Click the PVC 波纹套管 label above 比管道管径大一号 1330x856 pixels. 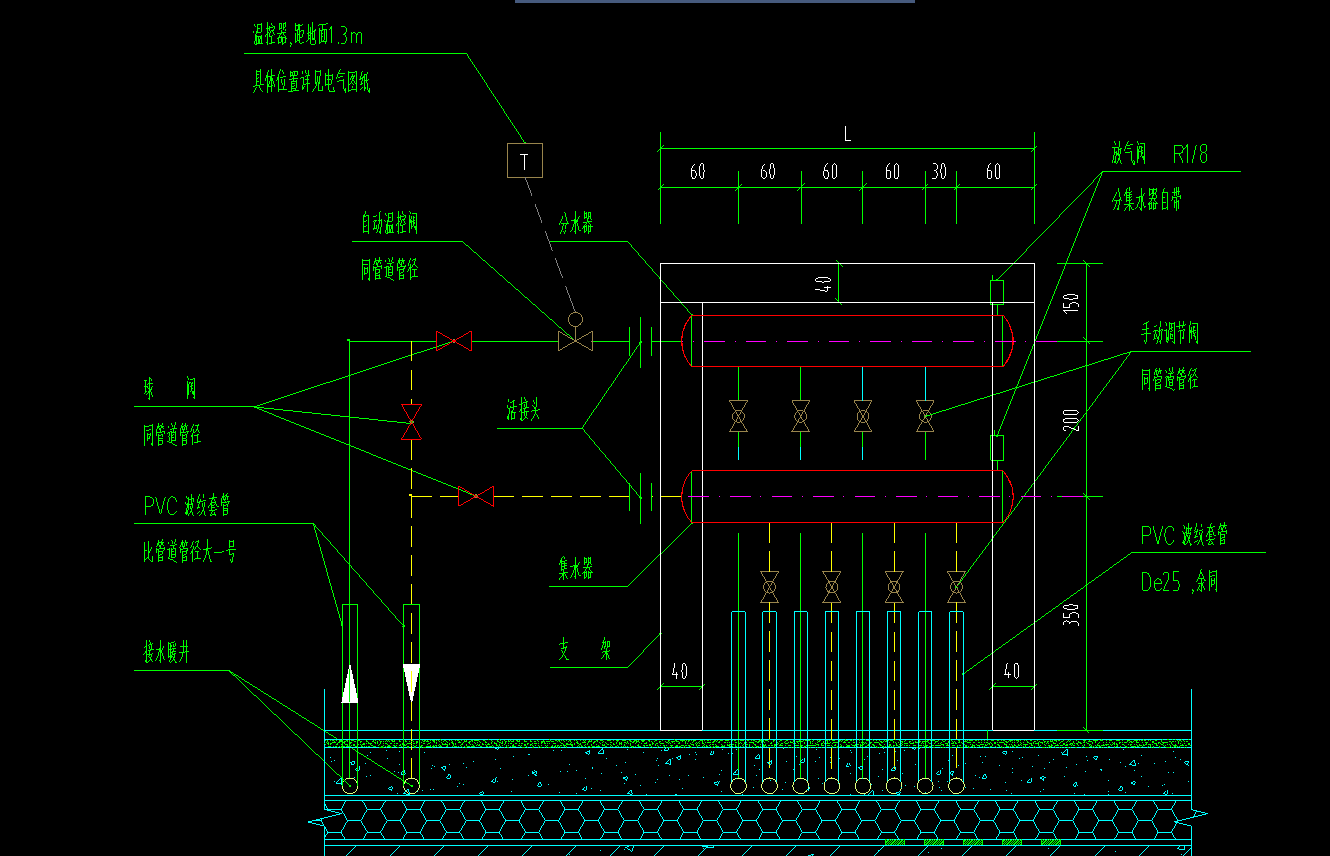click(x=187, y=506)
